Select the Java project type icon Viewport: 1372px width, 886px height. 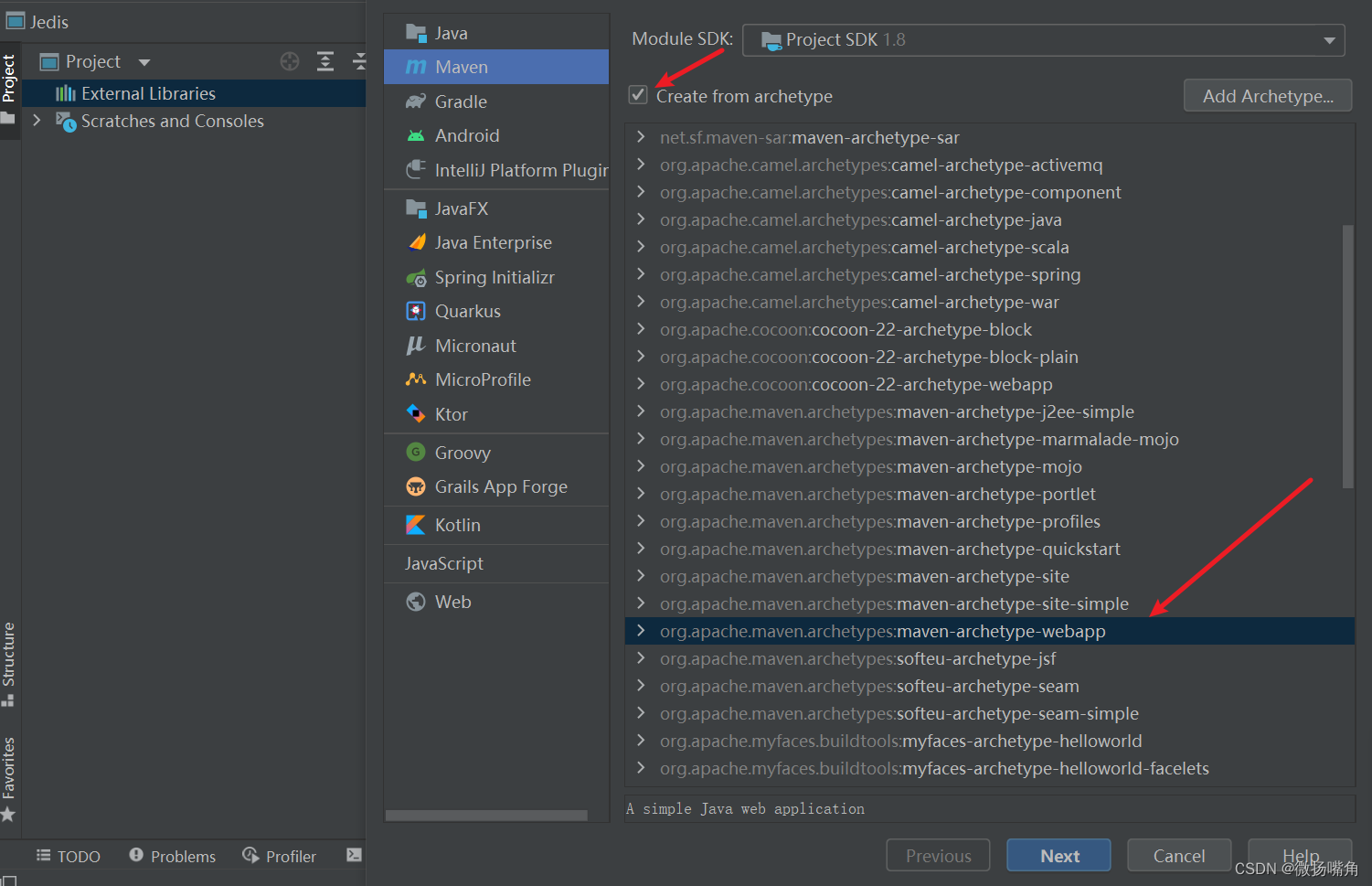pyautogui.click(x=416, y=33)
